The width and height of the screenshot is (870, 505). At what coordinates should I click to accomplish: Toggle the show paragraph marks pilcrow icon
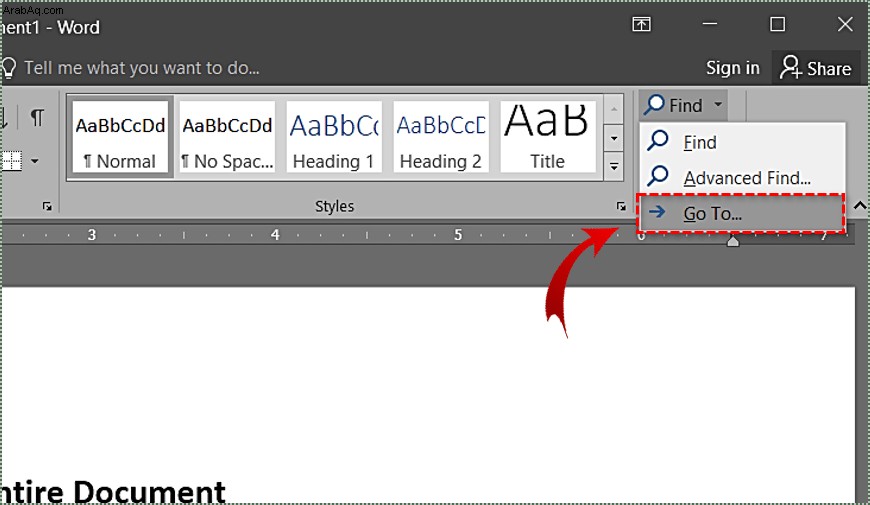pyautogui.click(x=37, y=118)
